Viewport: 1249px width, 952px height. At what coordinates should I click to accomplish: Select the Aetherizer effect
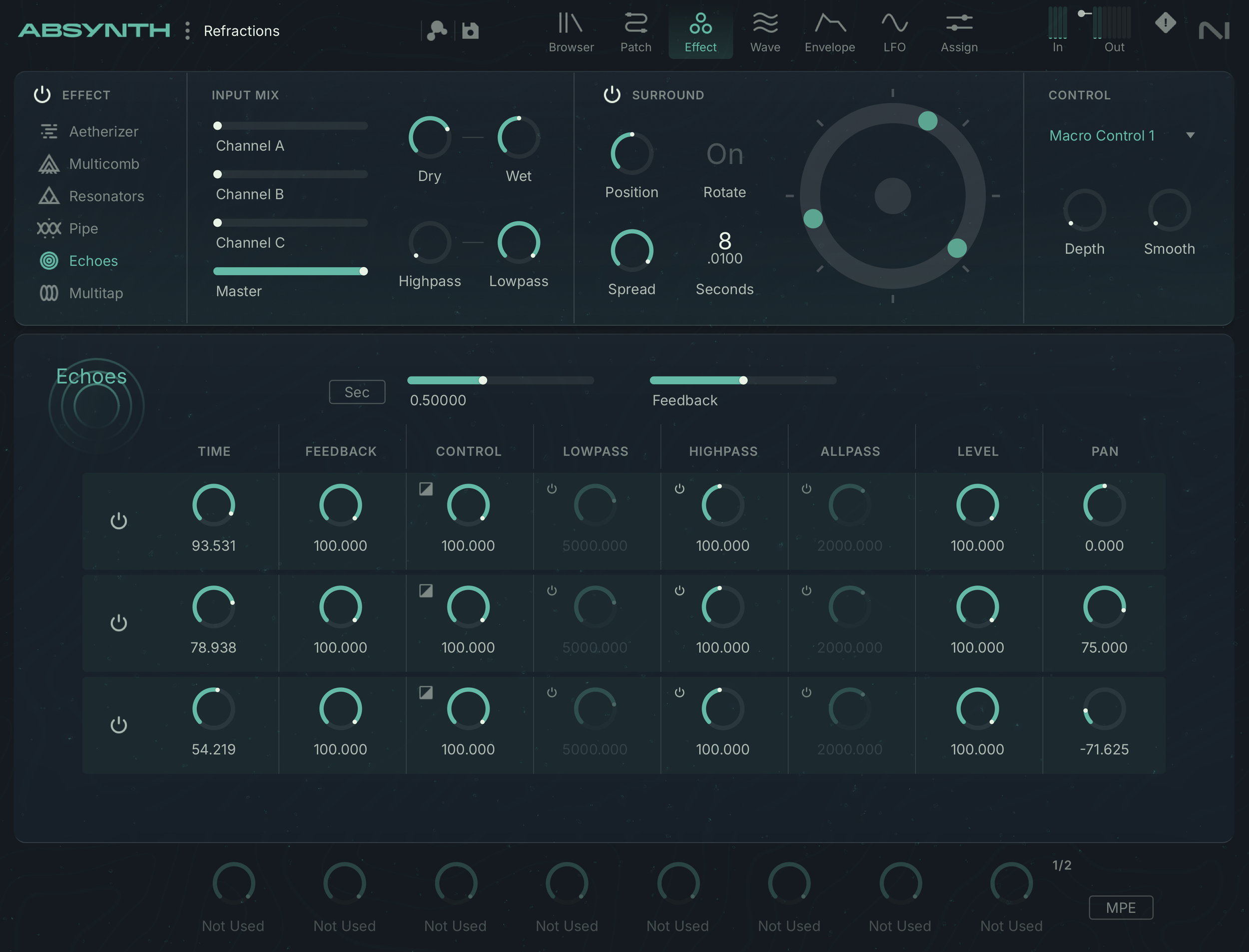click(x=89, y=131)
